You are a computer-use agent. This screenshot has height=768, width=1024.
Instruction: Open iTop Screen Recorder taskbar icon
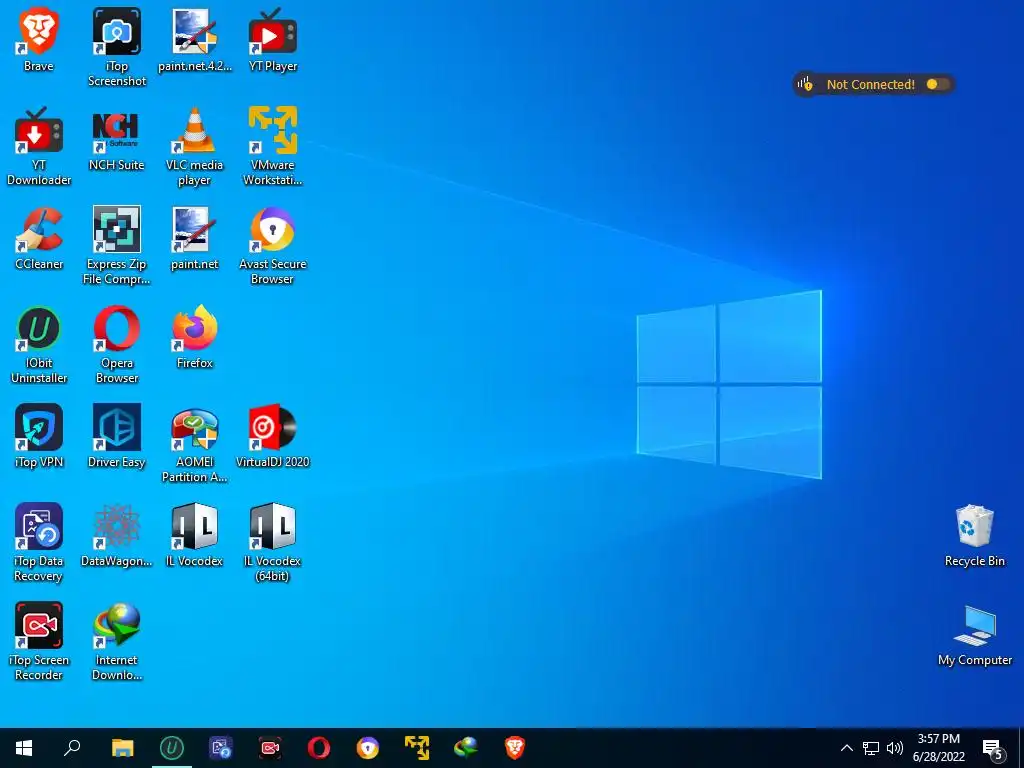point(270,748)
